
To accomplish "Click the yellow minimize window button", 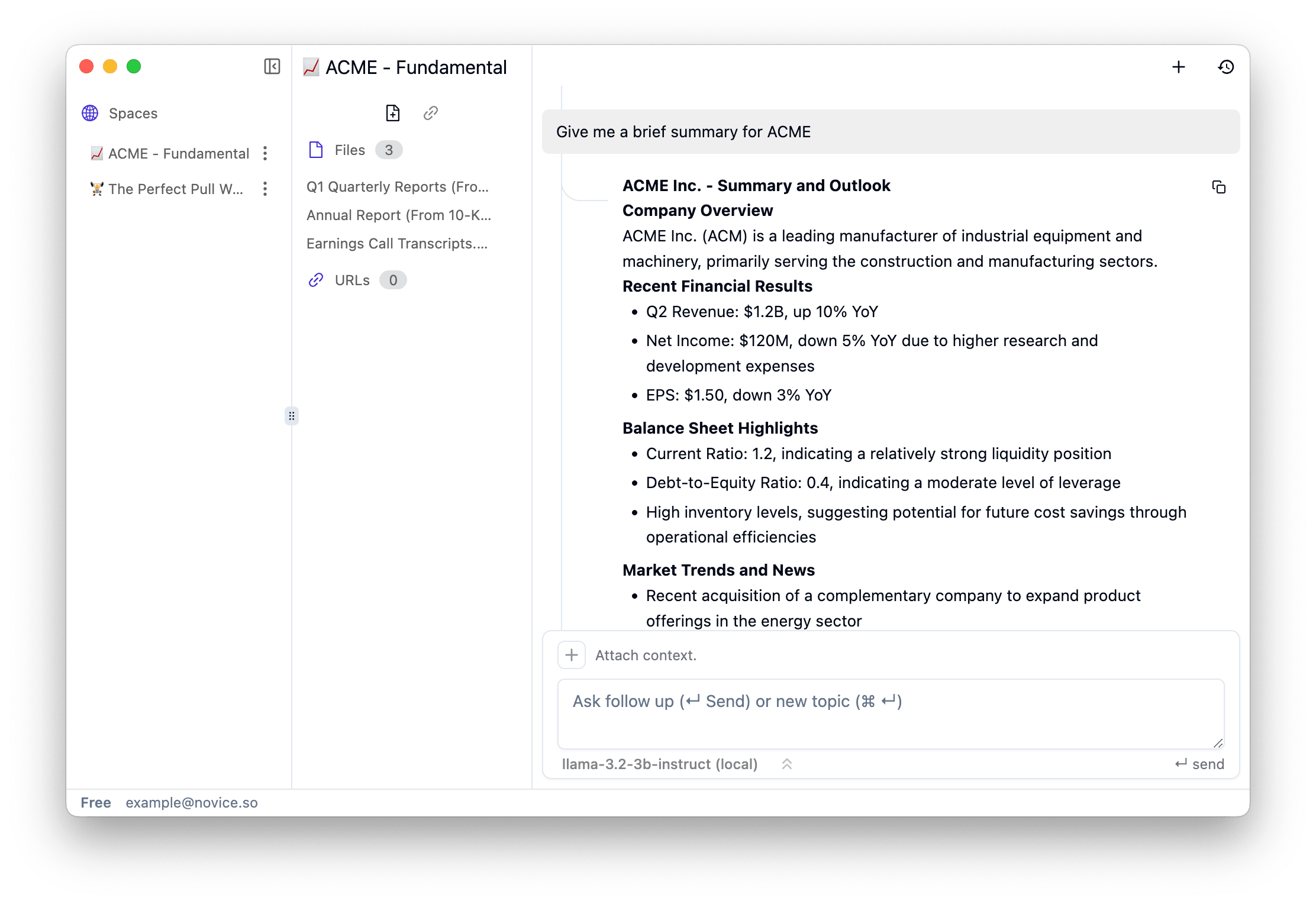I will click(x=110, y=66).
